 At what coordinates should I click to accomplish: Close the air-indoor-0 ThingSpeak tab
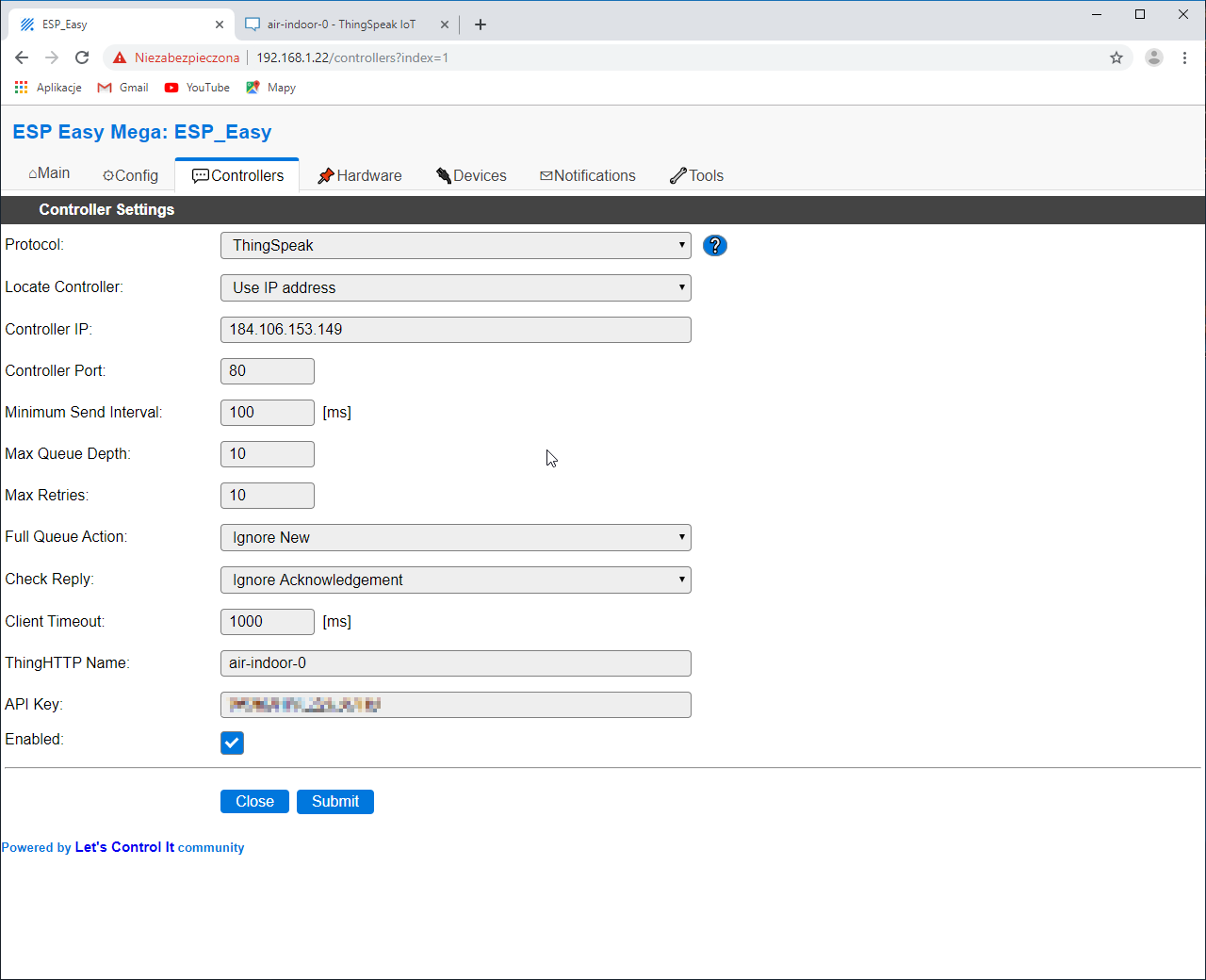(x=445, y=24)
